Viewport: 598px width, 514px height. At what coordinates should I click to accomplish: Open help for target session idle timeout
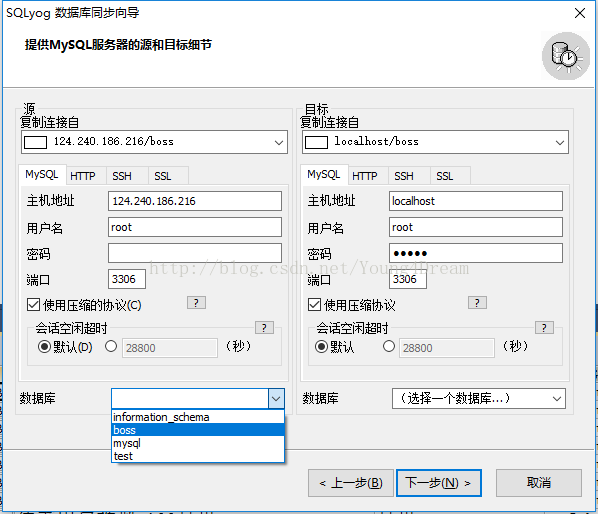tap(545, 328)
